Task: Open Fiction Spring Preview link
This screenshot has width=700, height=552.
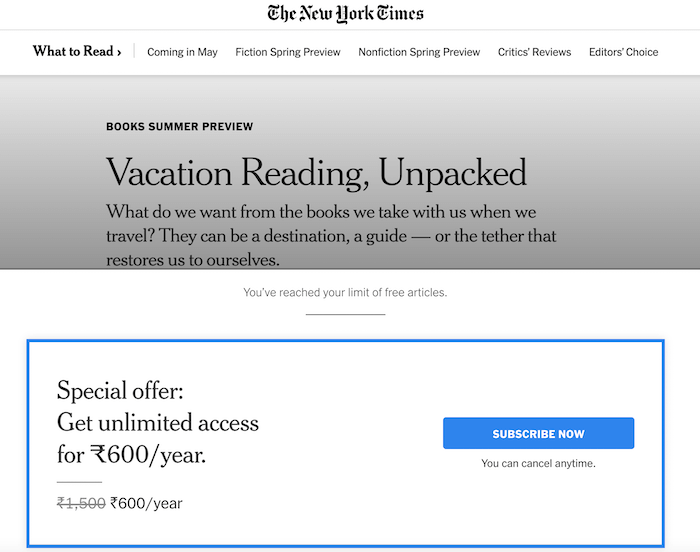Action: tap(288, 52)
